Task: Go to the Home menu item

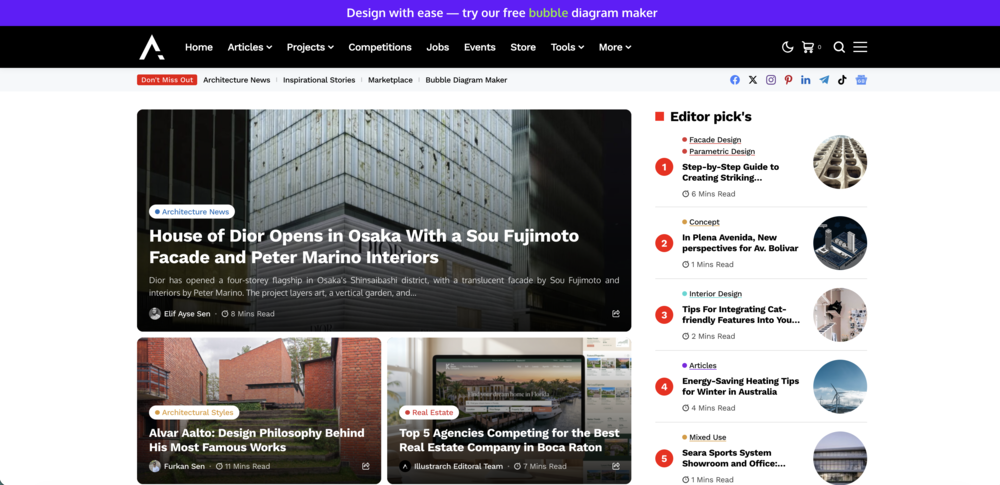Action: (199, 47)
